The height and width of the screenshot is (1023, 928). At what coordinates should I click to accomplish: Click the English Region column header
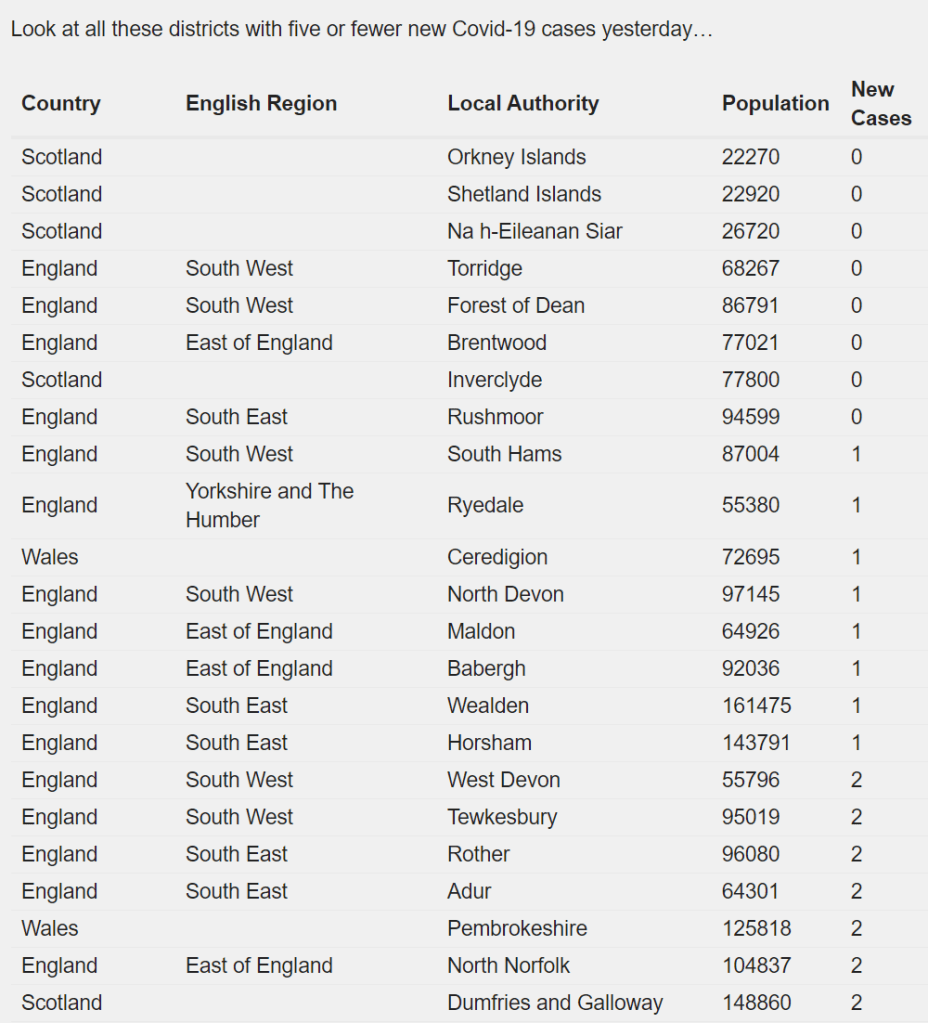pyautogui.click(x=261, y=103)
